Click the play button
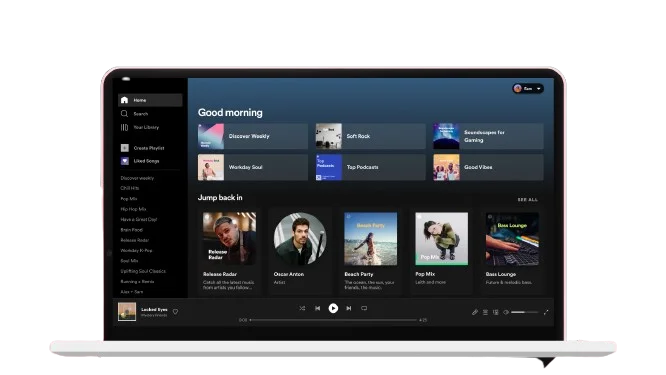666x375 pixels. (333, 308)
